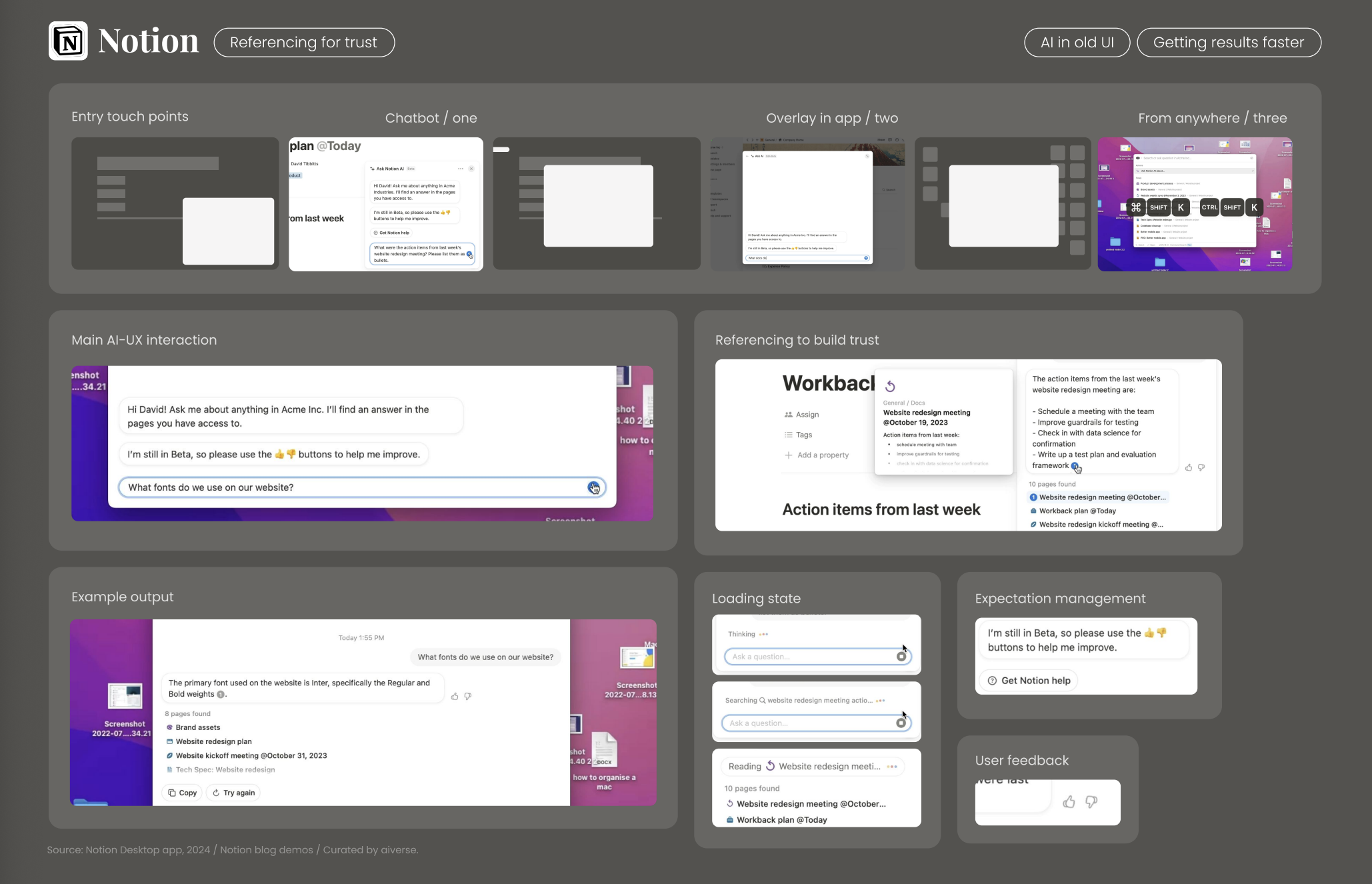
Task: Open the 'Referencing for trust' tab
Action: point(304,43)
